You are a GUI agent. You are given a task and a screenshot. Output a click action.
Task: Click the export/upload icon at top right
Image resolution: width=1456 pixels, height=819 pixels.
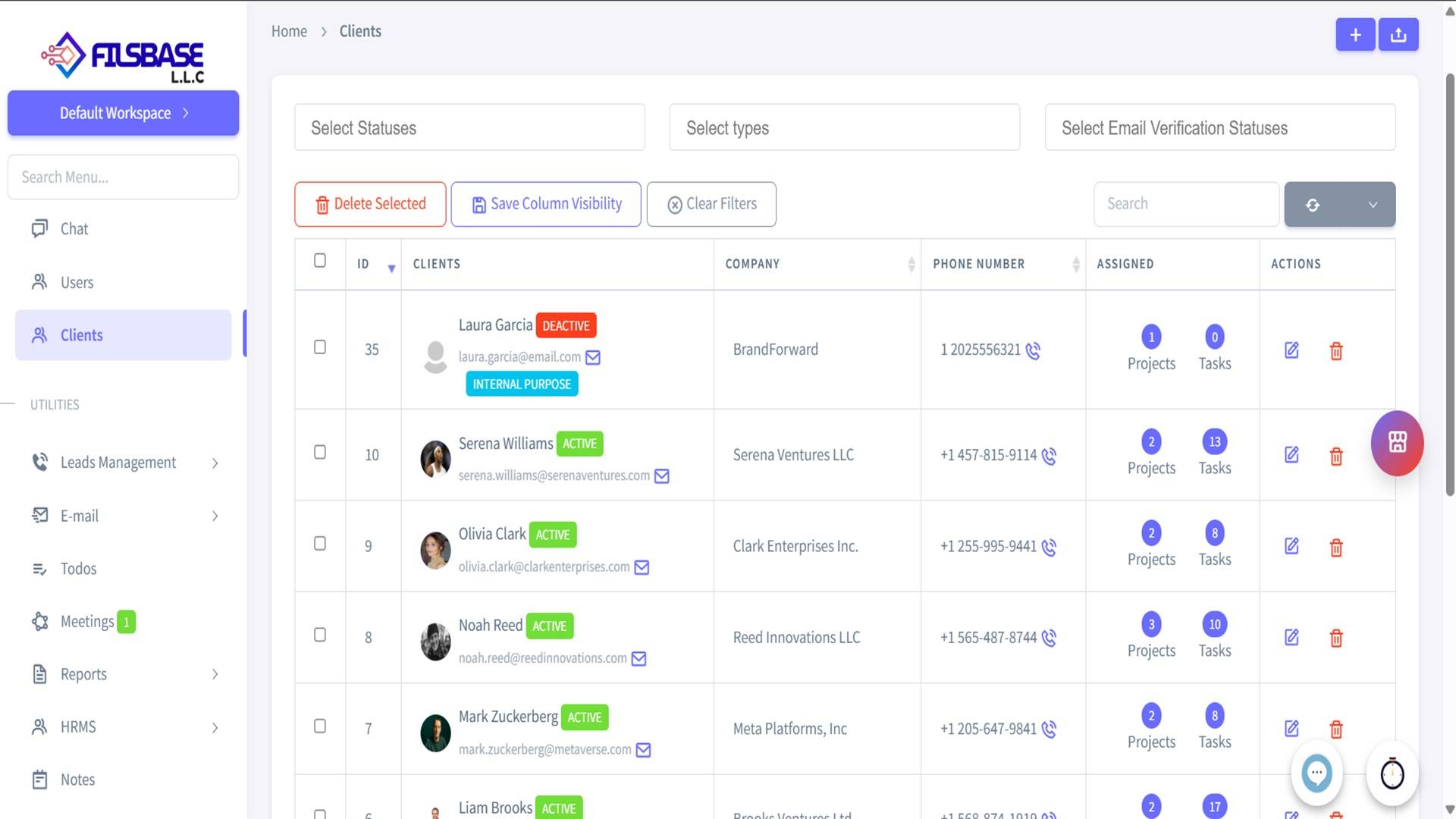(x=1398, y=35)
